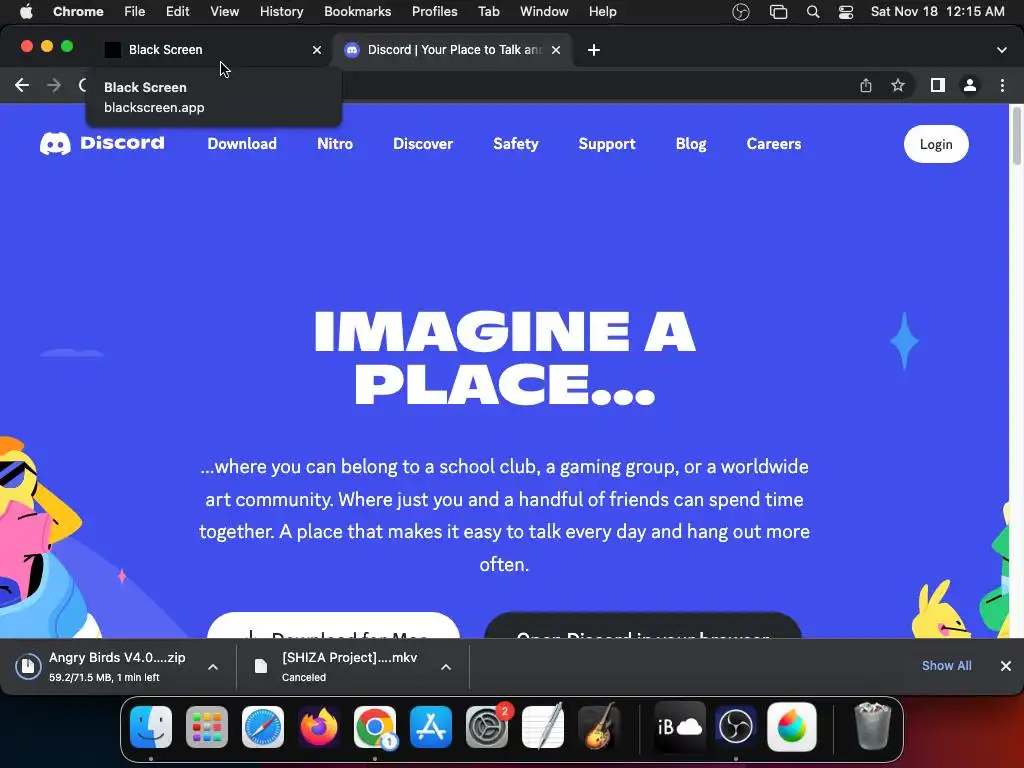Open OBS from the Dock

tap(736, 726)
